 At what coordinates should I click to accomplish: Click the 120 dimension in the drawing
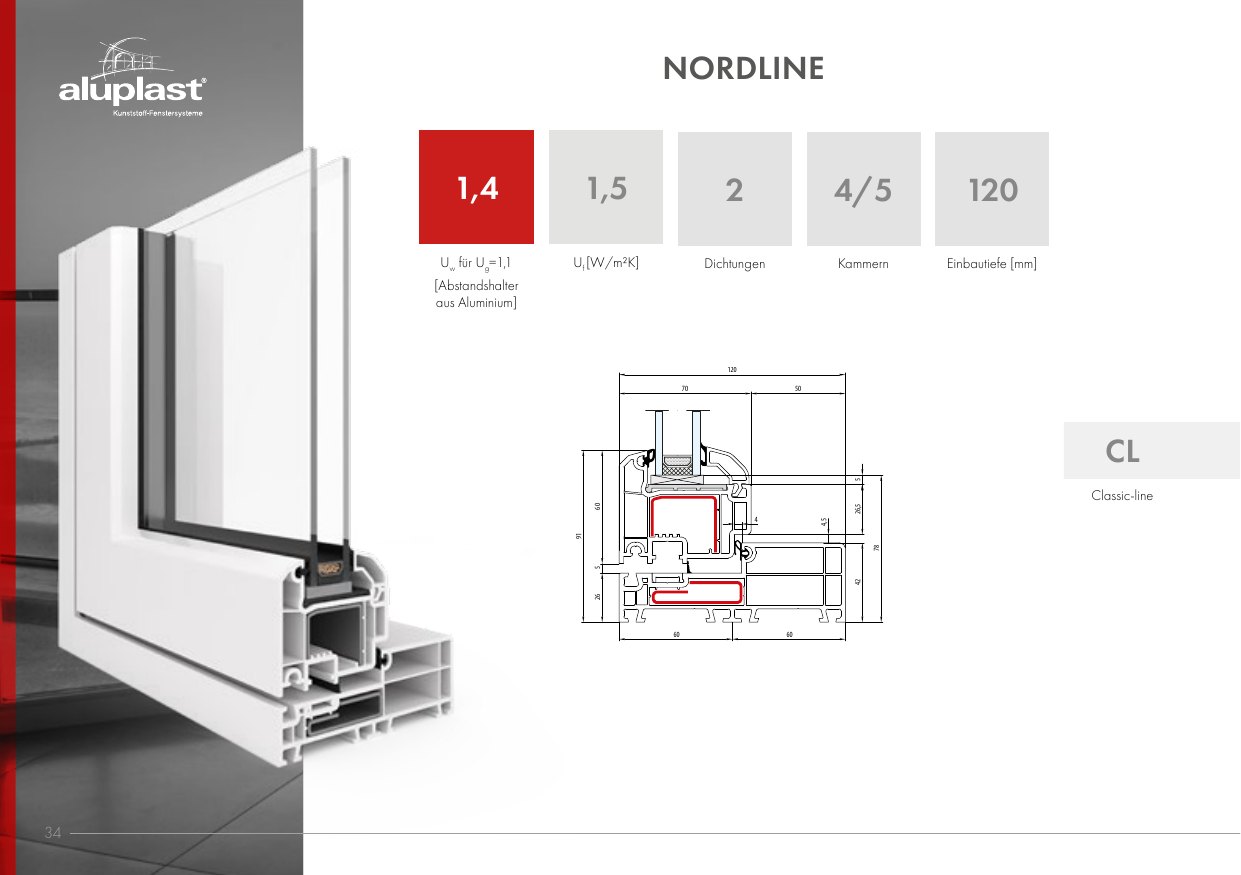coord(732,370)
